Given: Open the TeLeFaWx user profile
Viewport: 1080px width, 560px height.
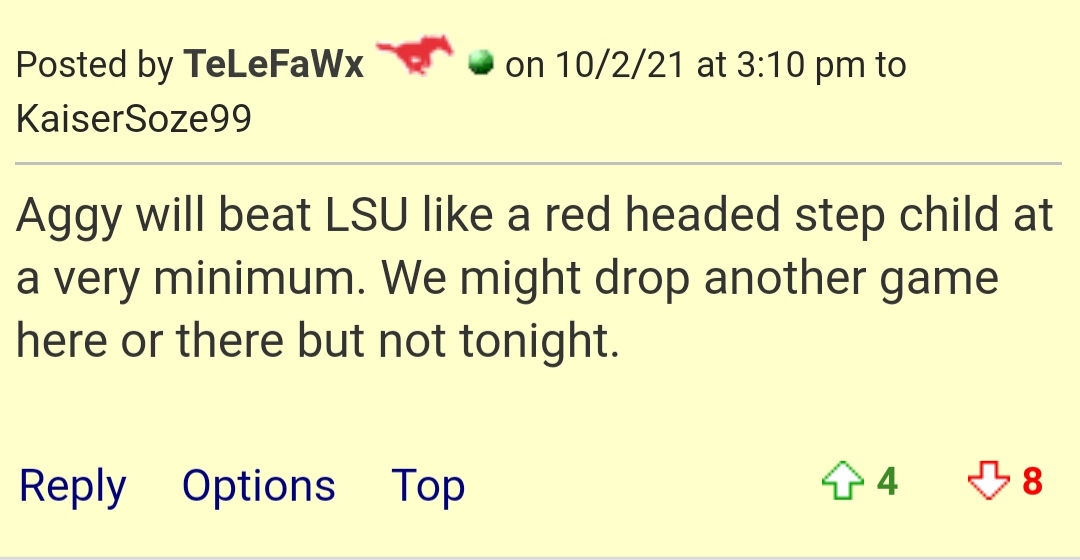Looking at the screenshot, I should pyautogui.click(x=273, y=64).
